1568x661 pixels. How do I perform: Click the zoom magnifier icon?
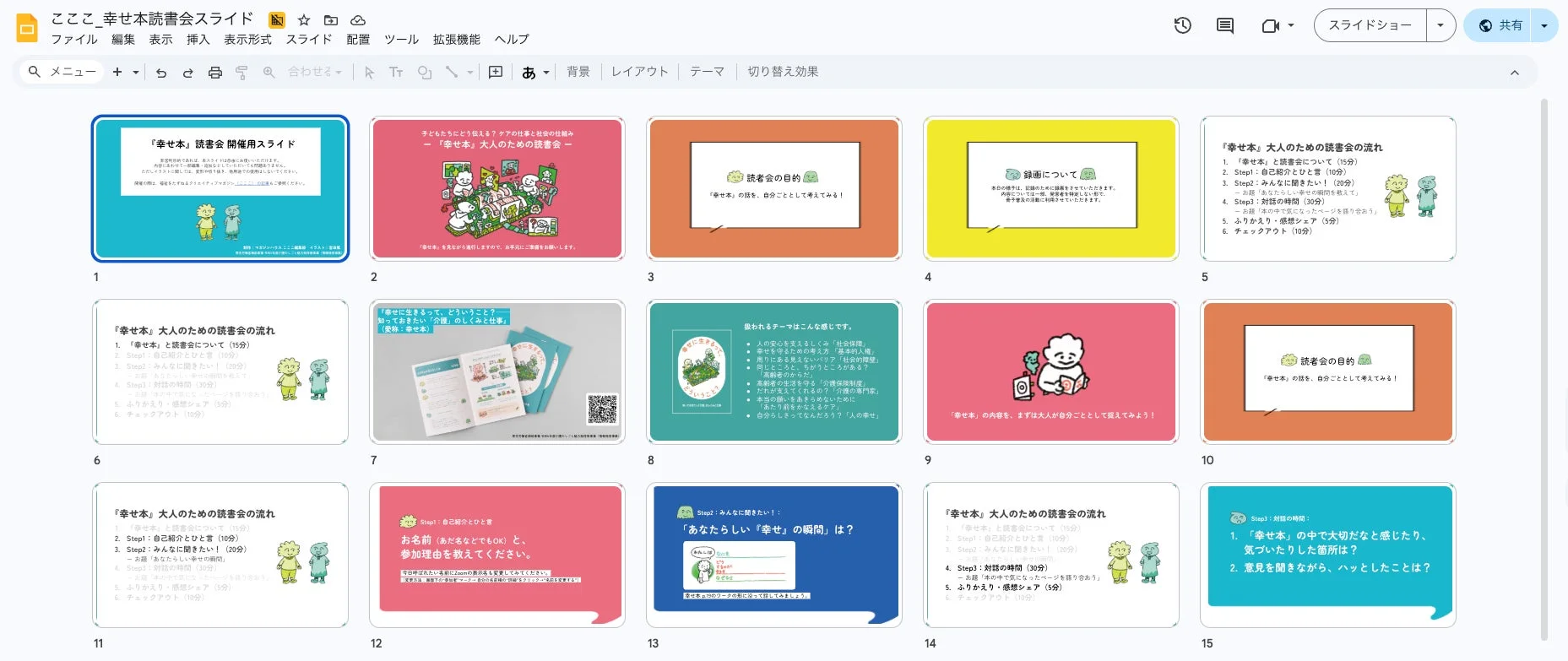(x=269, y=73)
